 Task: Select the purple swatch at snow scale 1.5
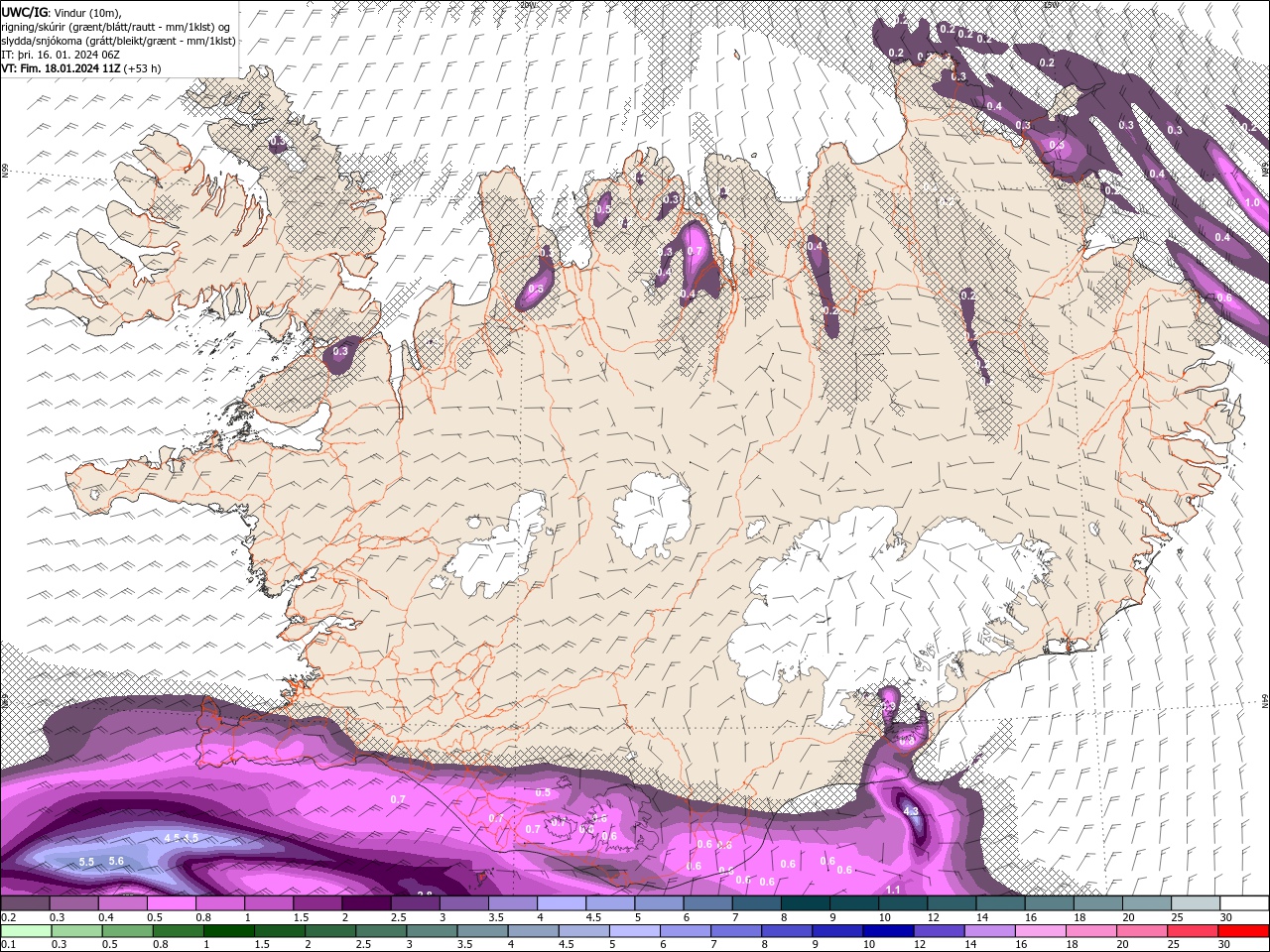coord(317,902)
